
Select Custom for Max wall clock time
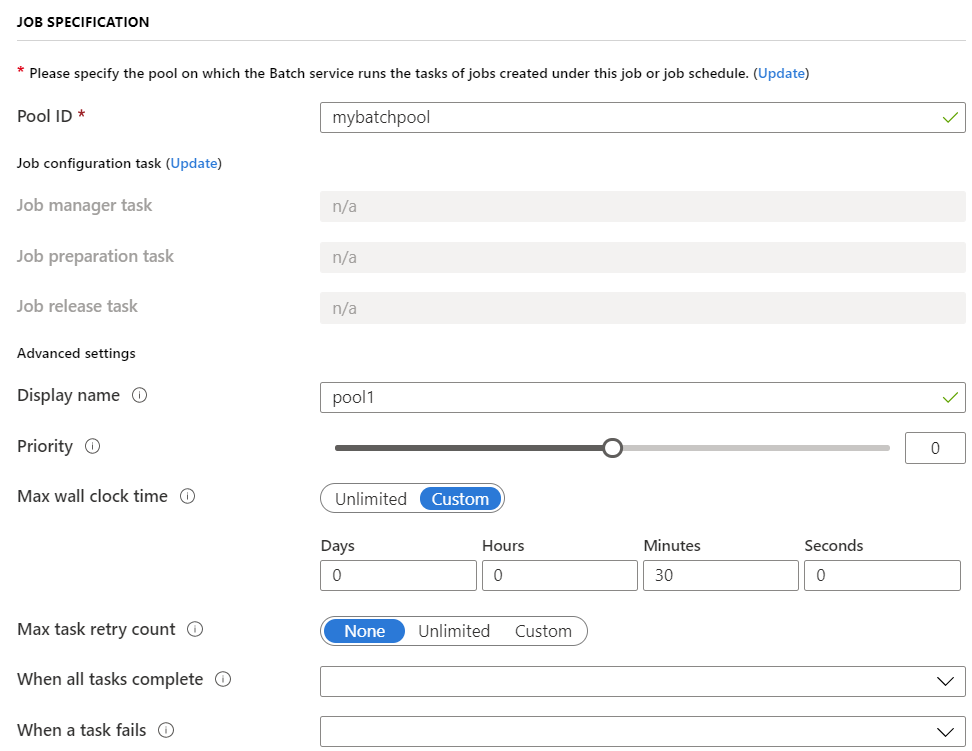pos(460,499)
